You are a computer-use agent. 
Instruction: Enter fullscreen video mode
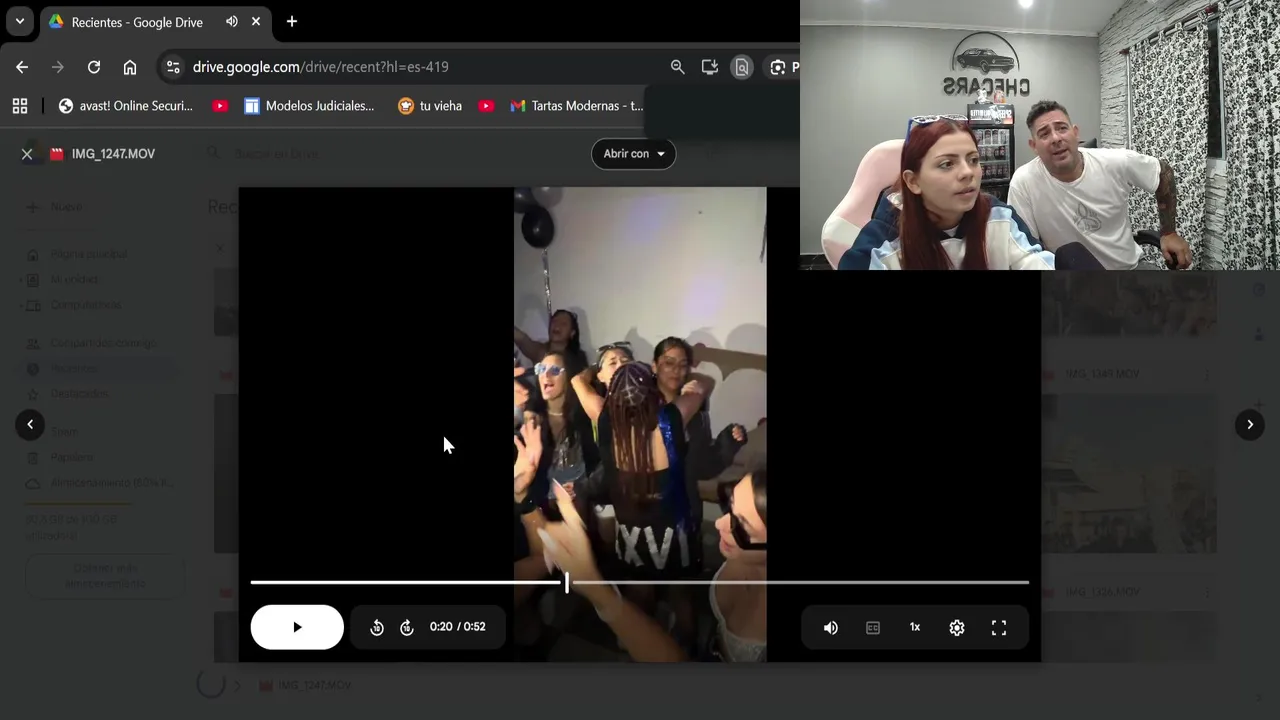coord(999,627)
